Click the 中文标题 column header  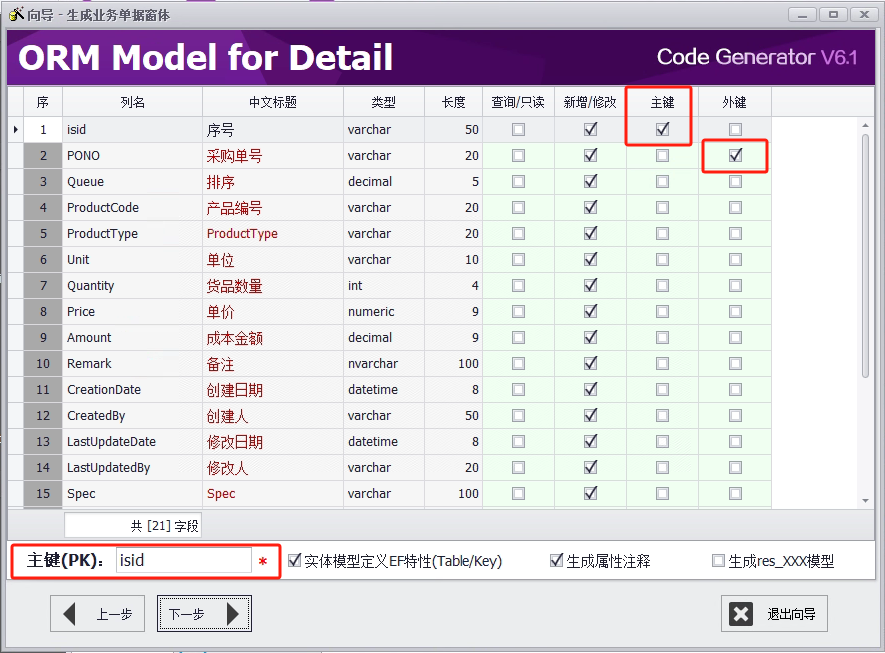273,102
